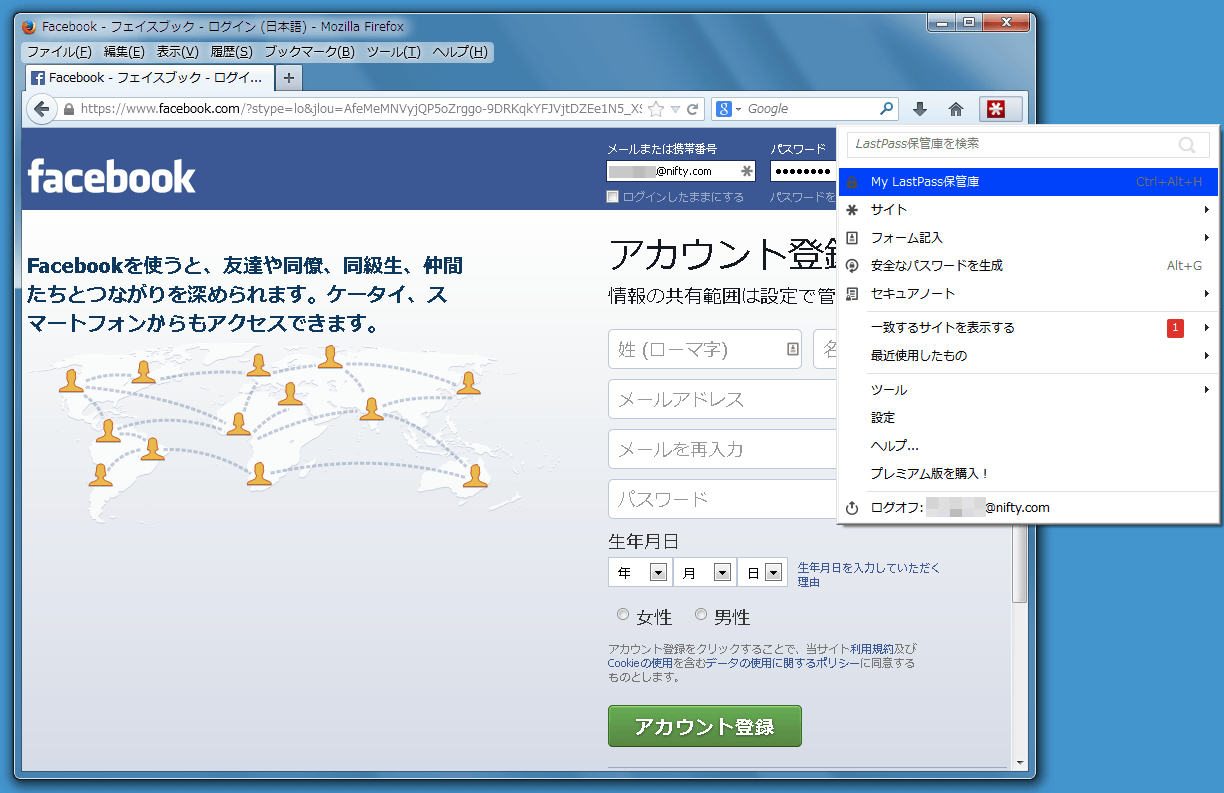1224x793 pixels.
Task: Expand the 最近使用したもの submenu
Action: pos(1207,356)
